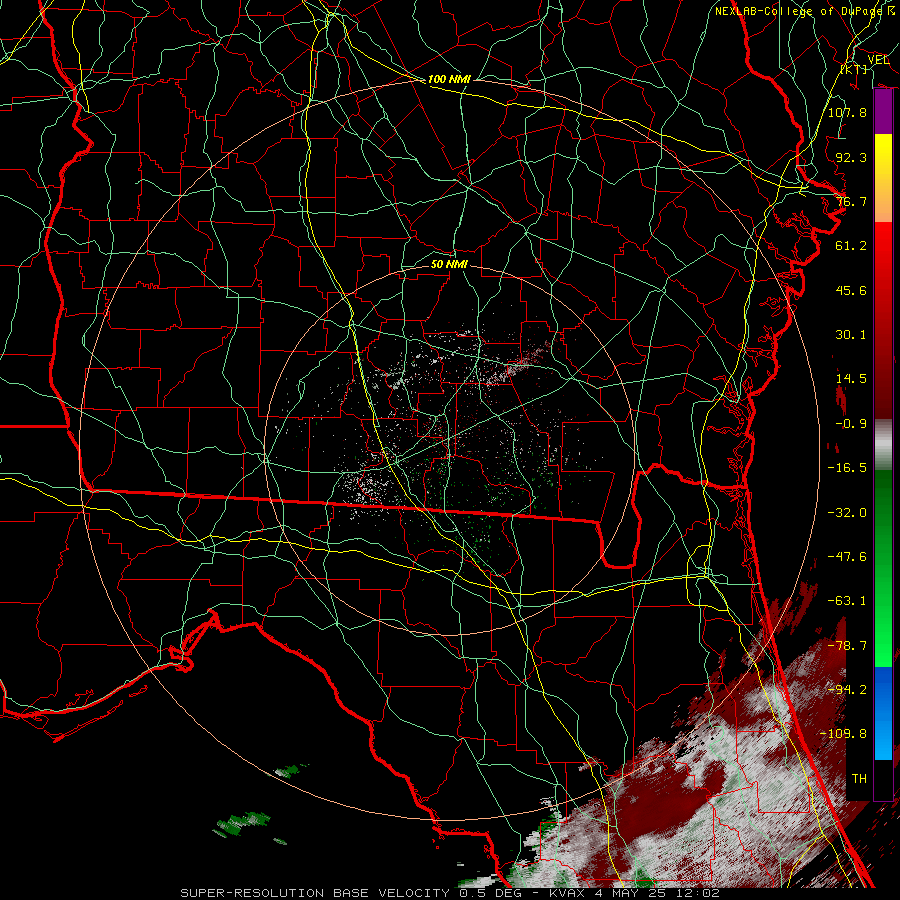Screen dimensions: 900x900
Task: Click the VEL legend title
Action: (878, 60)
